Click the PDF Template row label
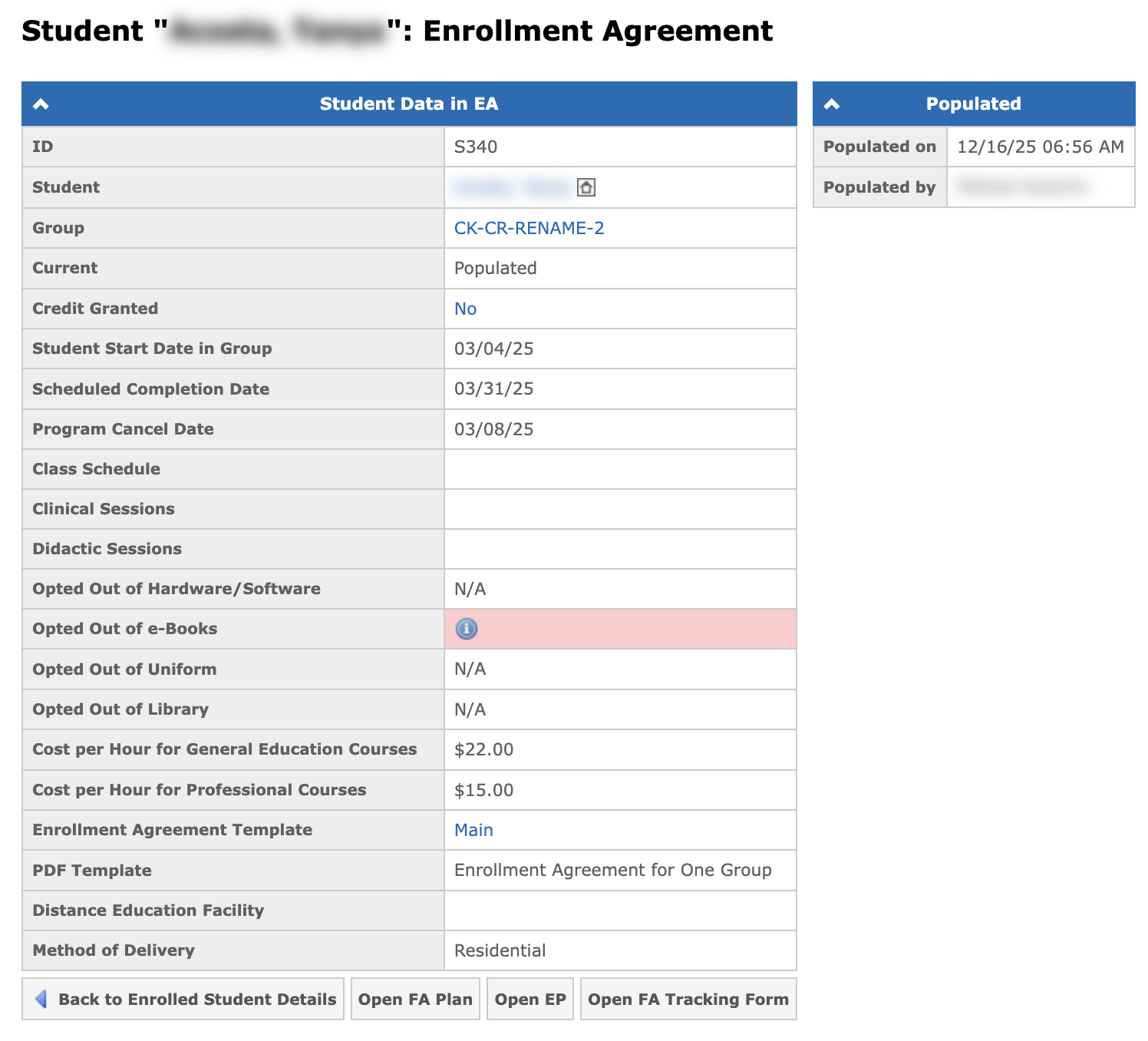 coord(91,871)
